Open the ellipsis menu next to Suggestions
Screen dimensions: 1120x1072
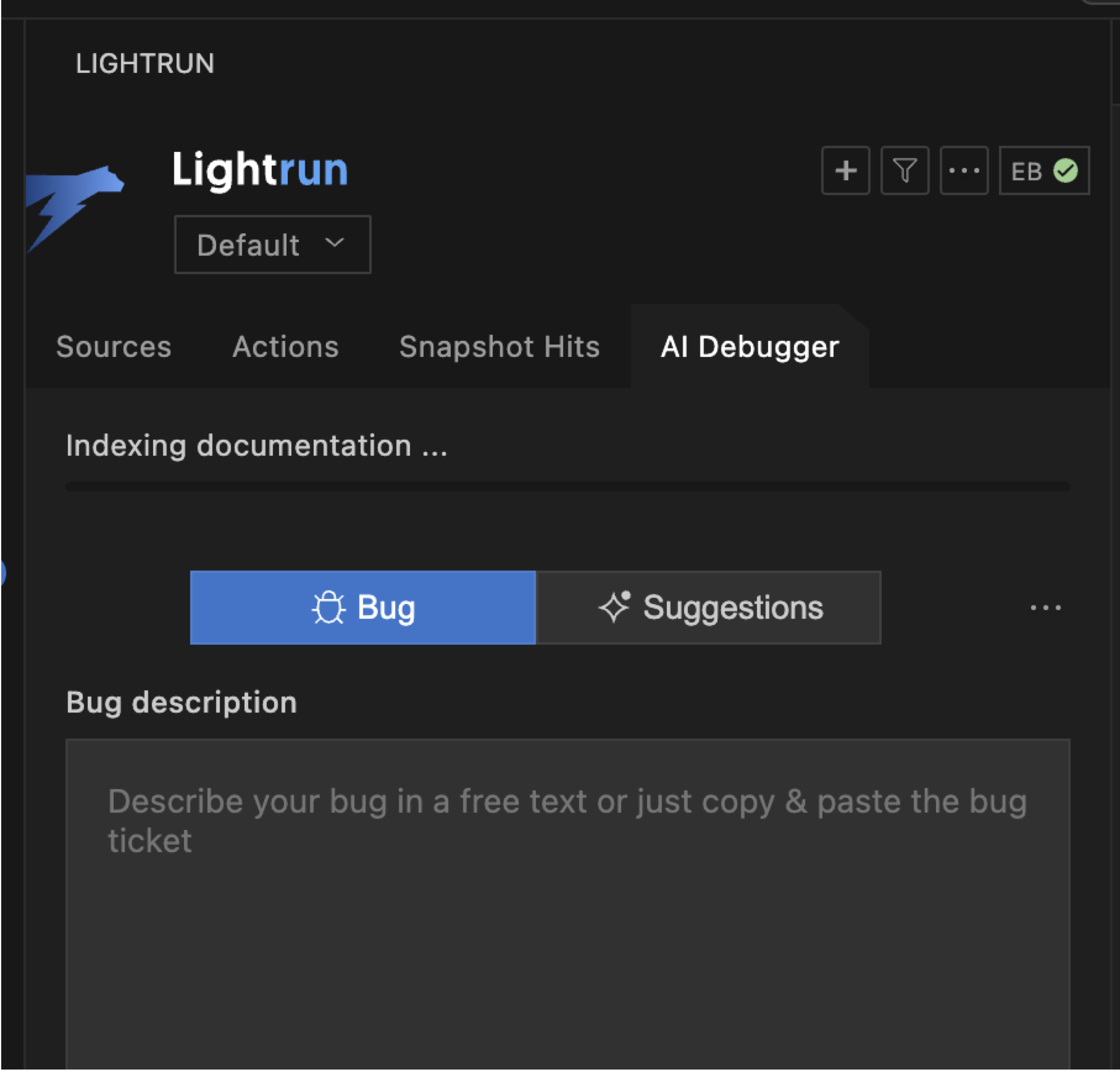(x=1045, y=608)
